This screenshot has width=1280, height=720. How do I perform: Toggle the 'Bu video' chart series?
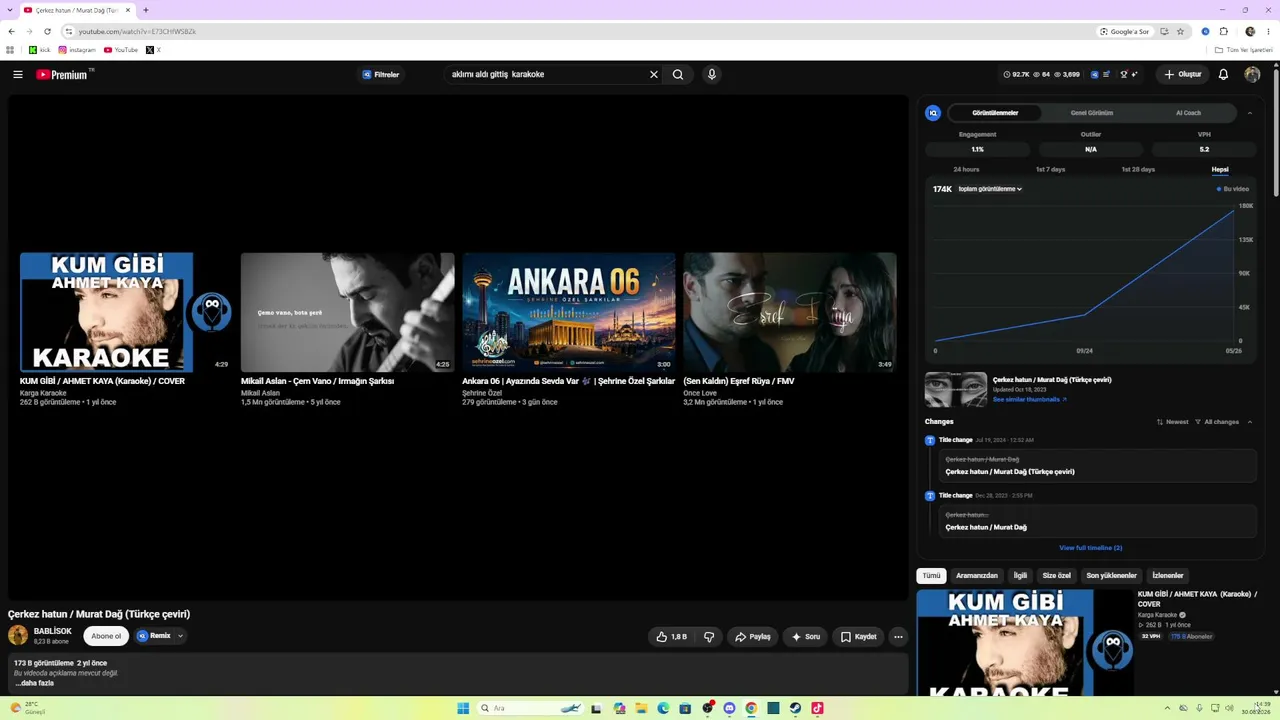[x=1233, y=189]
